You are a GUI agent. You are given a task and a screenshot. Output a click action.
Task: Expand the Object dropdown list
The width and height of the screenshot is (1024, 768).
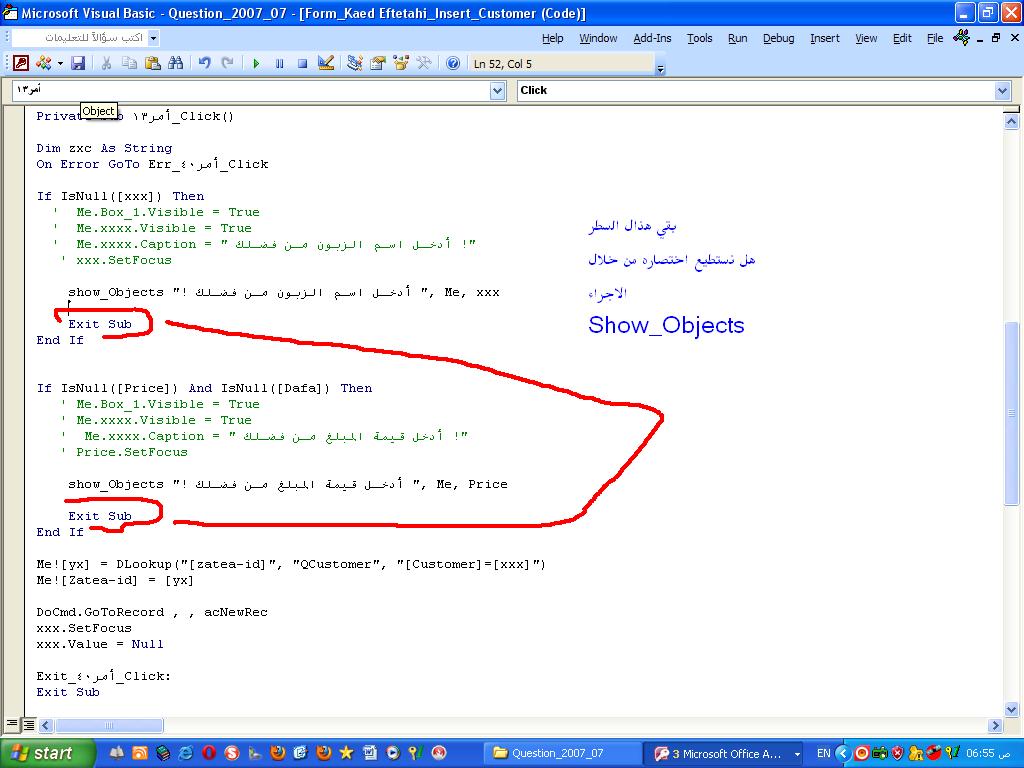pyautogui.click(x=498, y=91)
